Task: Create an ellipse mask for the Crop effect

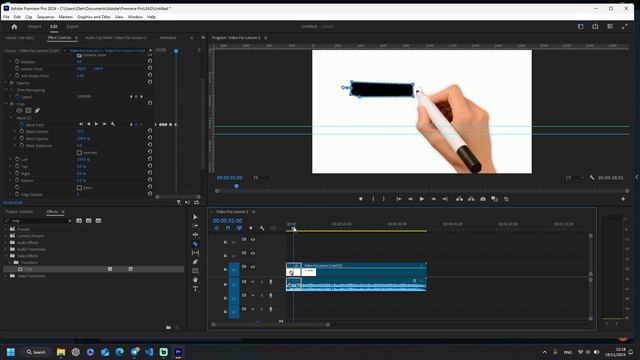Action: tap(19, 110)
